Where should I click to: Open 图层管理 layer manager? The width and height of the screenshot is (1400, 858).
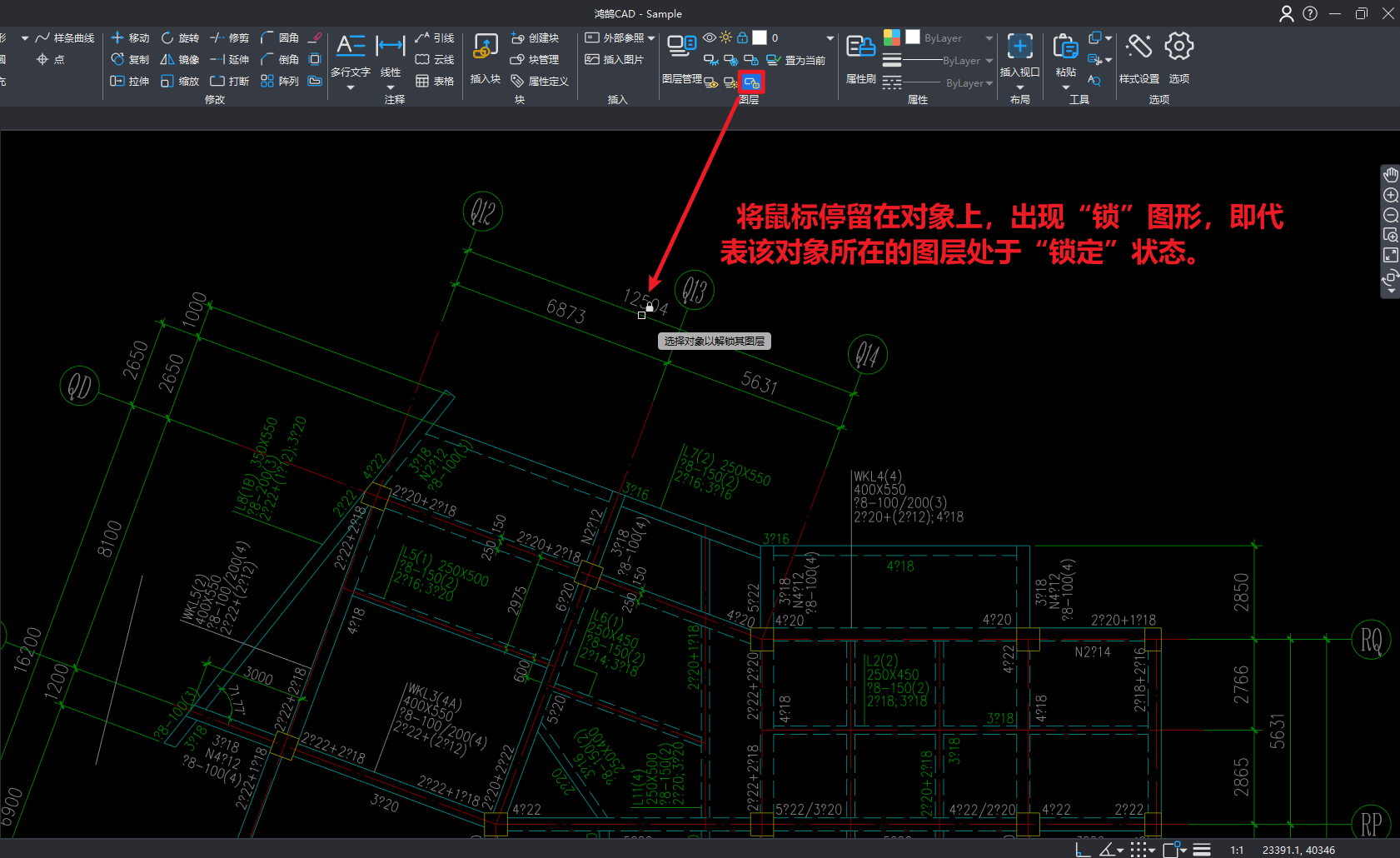(x=681, y=60)
